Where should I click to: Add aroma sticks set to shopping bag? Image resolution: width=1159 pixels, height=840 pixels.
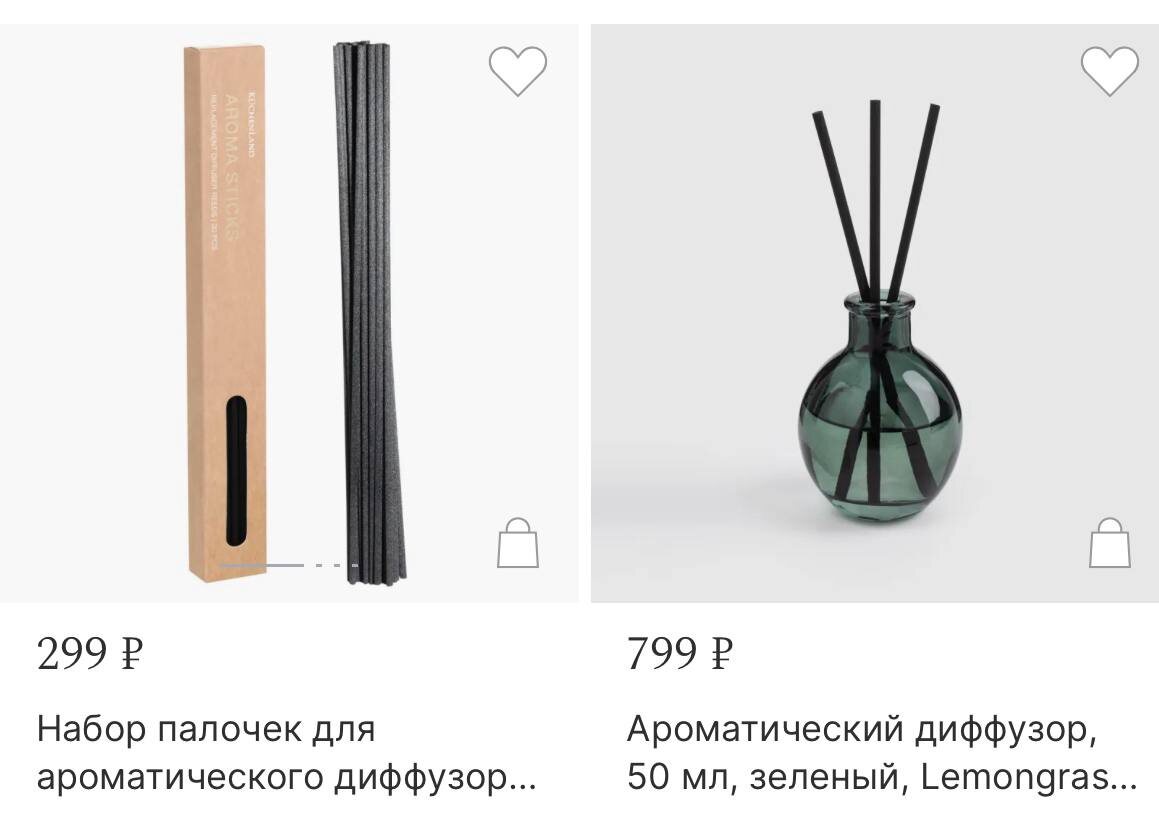[517, 543]
